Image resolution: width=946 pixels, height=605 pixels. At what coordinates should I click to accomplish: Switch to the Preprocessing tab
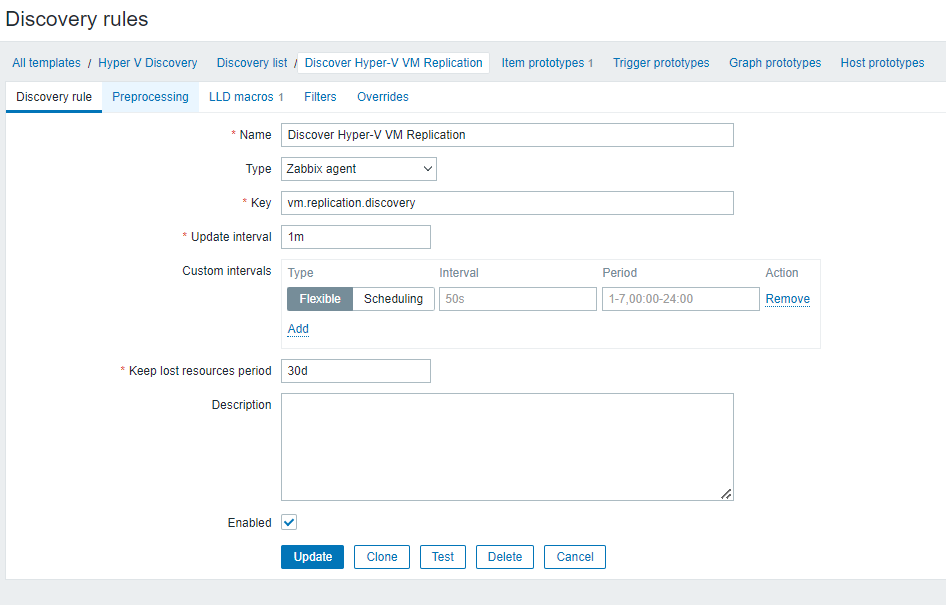coord(150,97)
